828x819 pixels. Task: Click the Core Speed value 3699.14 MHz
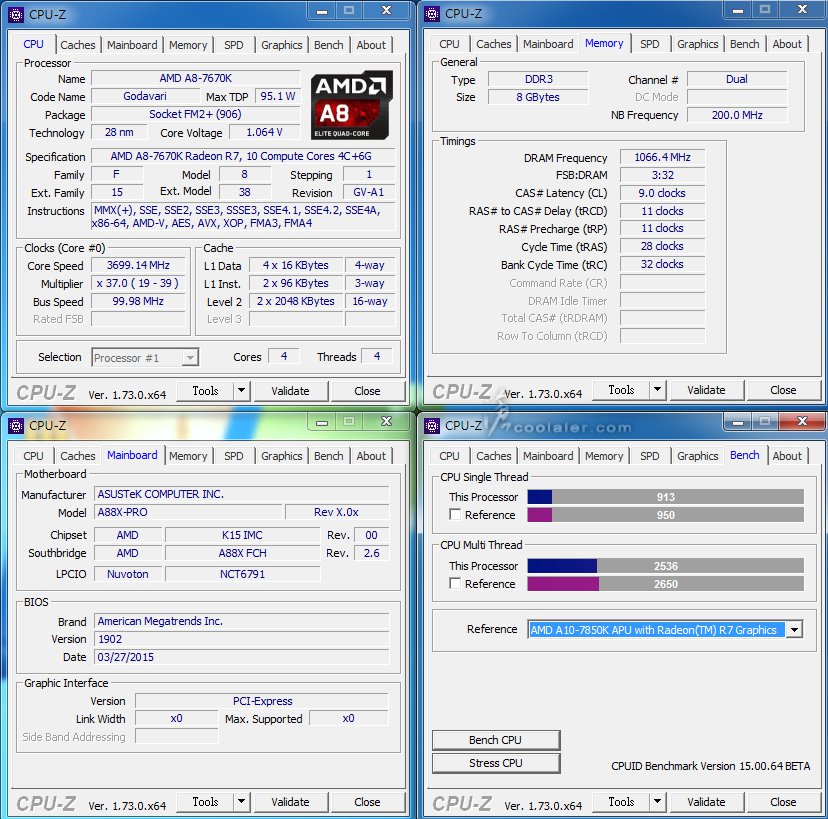tap(138, 265)
